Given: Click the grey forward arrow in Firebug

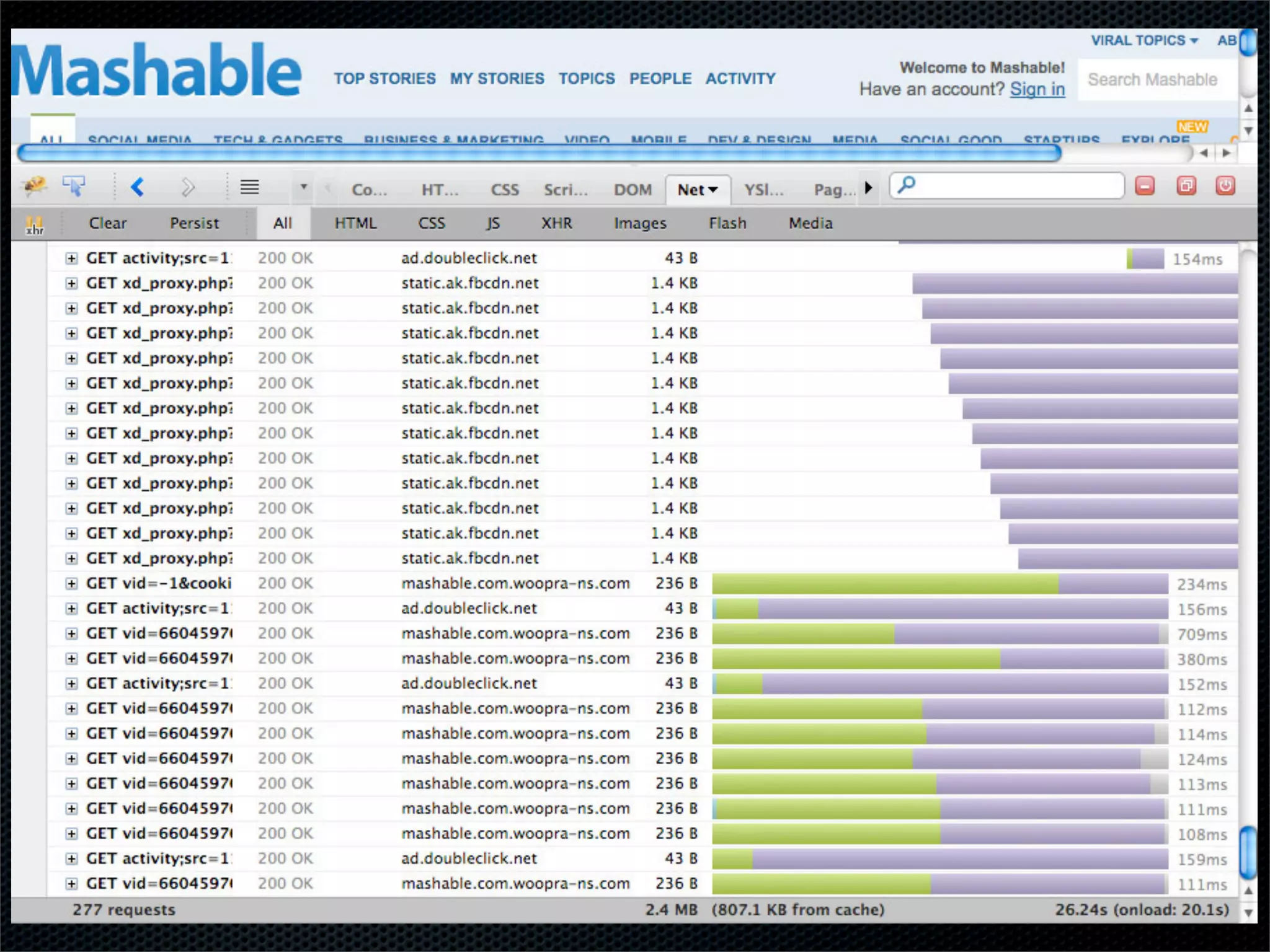Looking at the screenshot, I should tap(187, 187).
